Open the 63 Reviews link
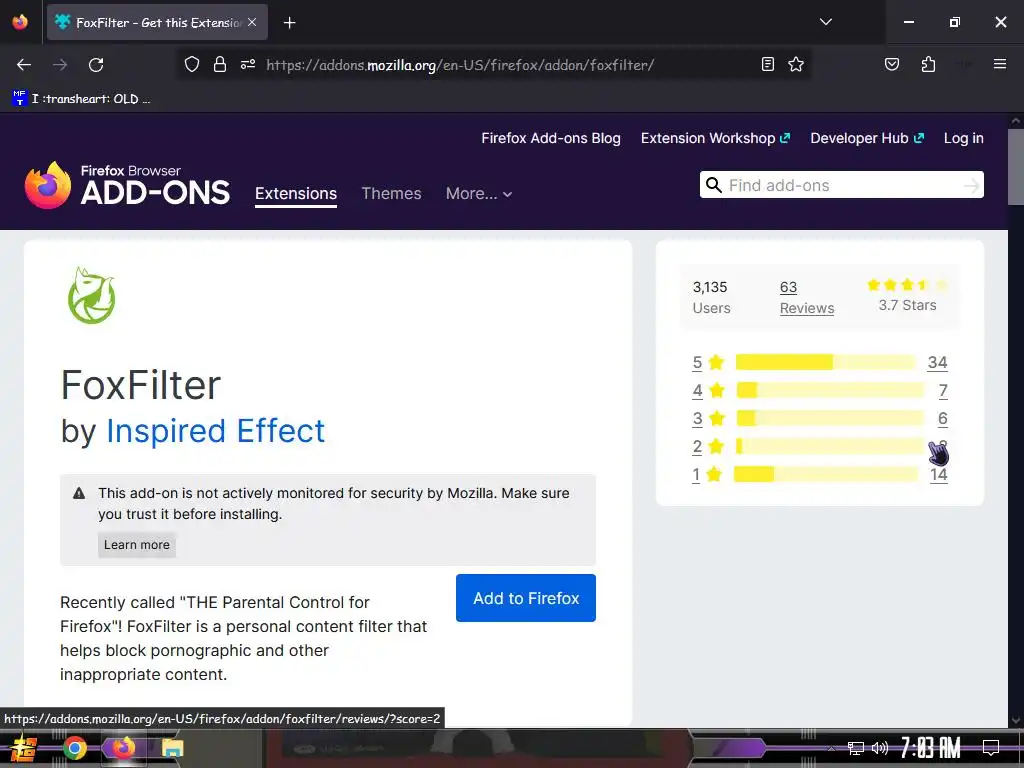Viewport: 1024px width, 768px height. [807, 298]
